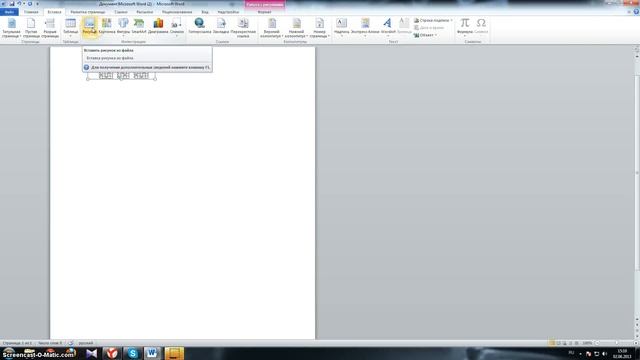640x360 pixels.
Task: Open the Symbol (Символ) omega menu
Action: pyautogui.click(x=481, y=27)
